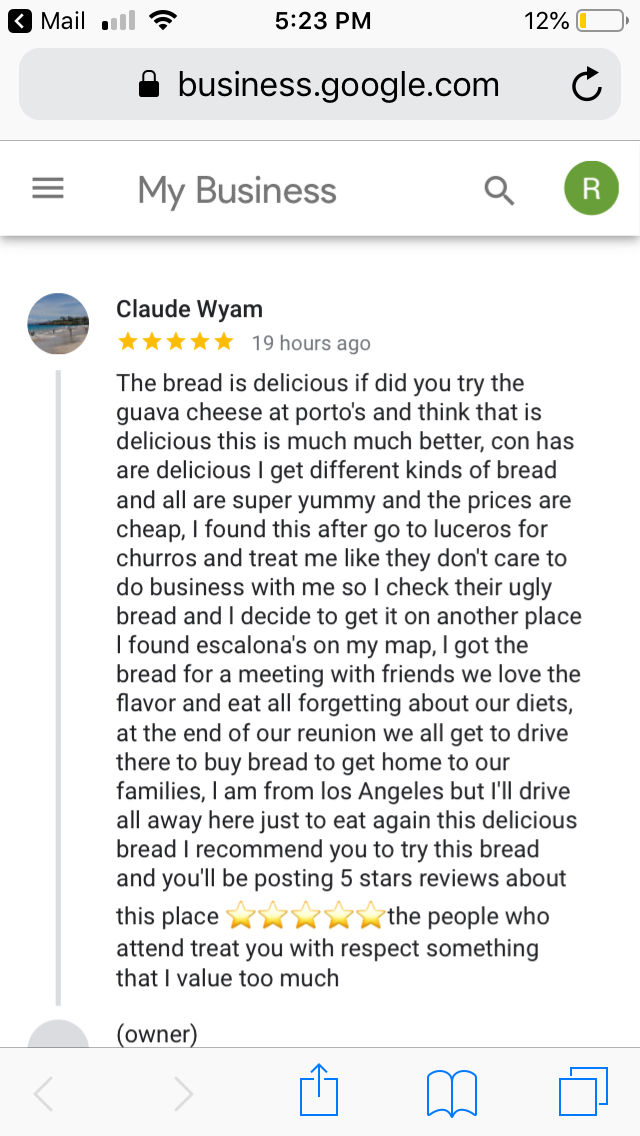Reload the page in Safari
The image size is (640, 1136).
tap(587, 86)
